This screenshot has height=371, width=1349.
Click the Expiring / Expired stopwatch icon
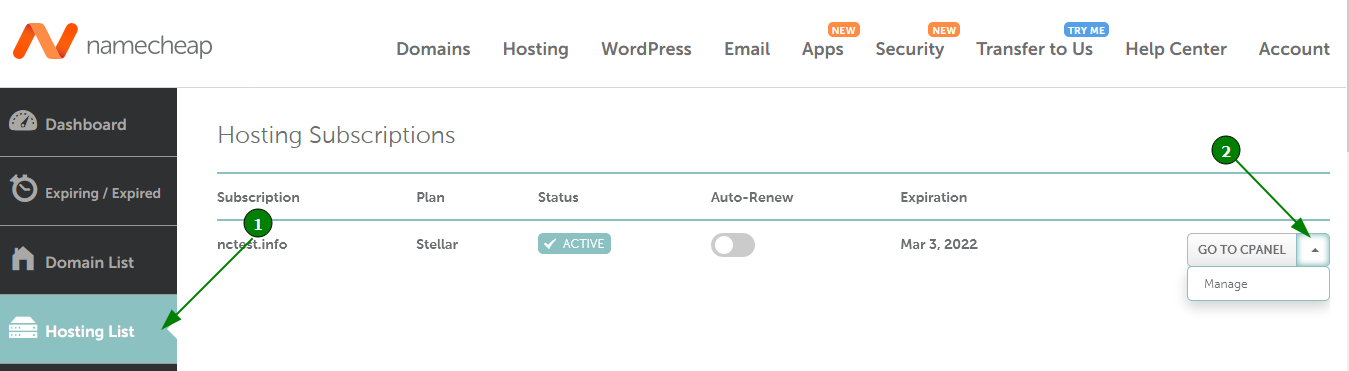(24, 190)
